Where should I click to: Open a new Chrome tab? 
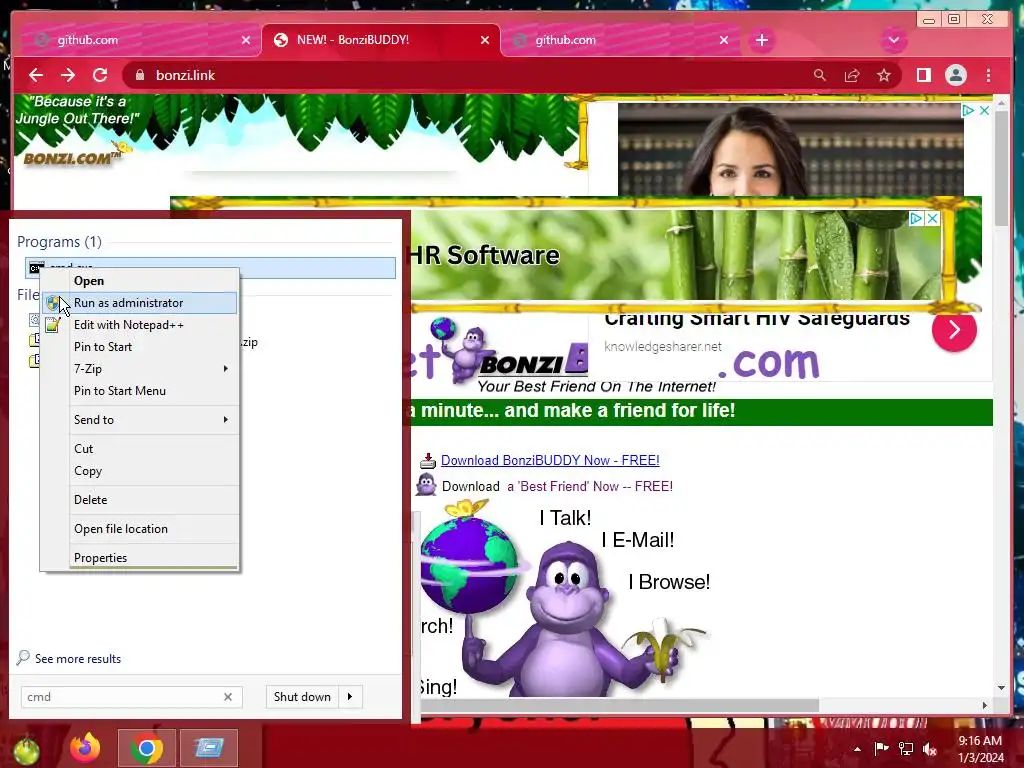pyautogui.click(x=761, y=40)
